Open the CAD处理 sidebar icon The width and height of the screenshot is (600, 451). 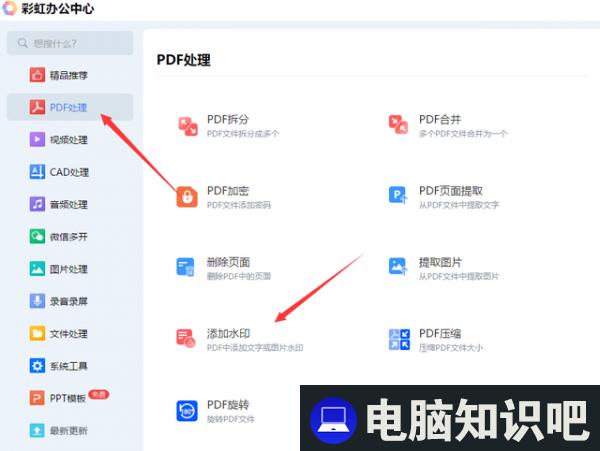37,172
